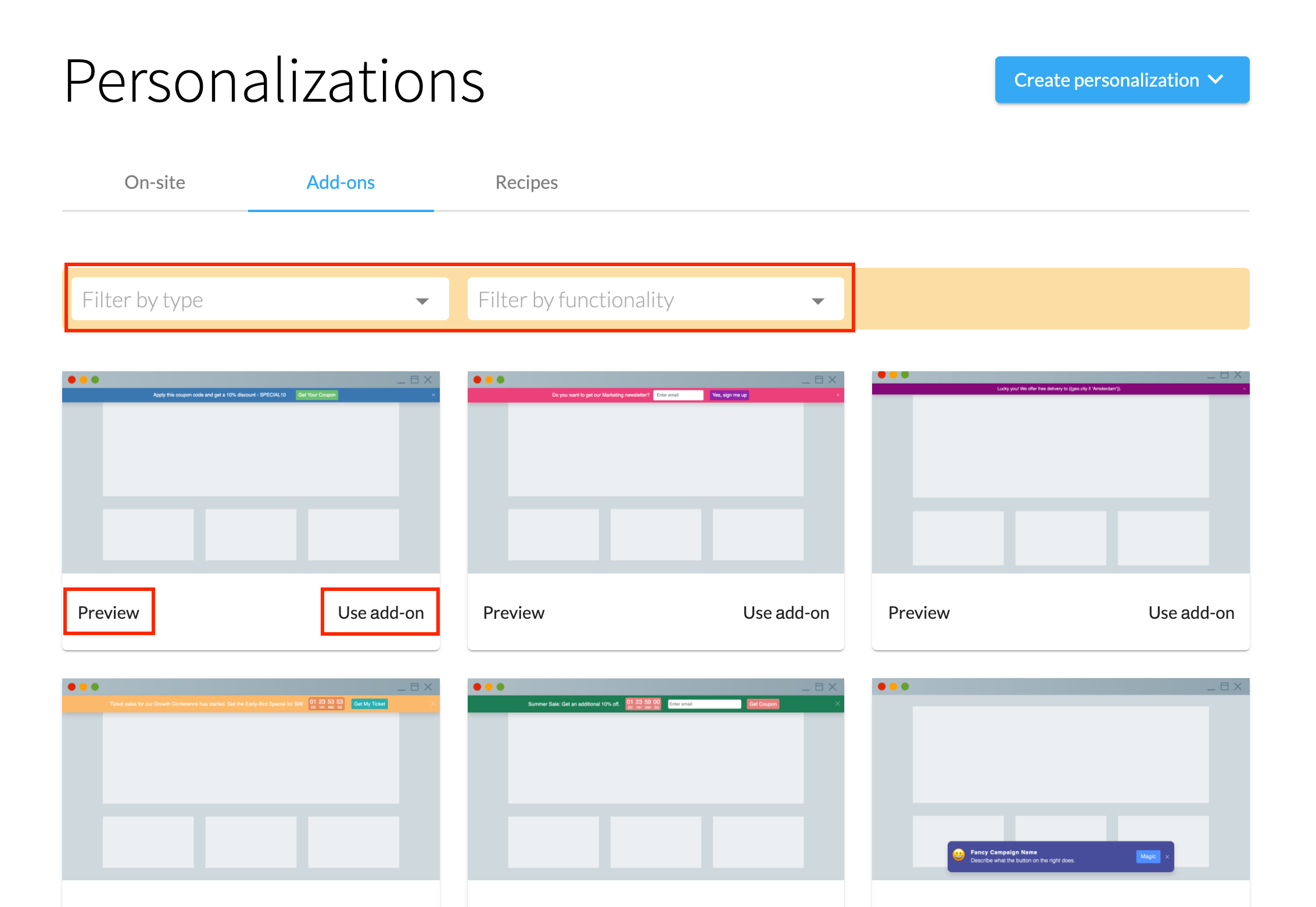Open the Recipes tab
The width and height of the screenshot is (1316, 907).
click(526, 182)
